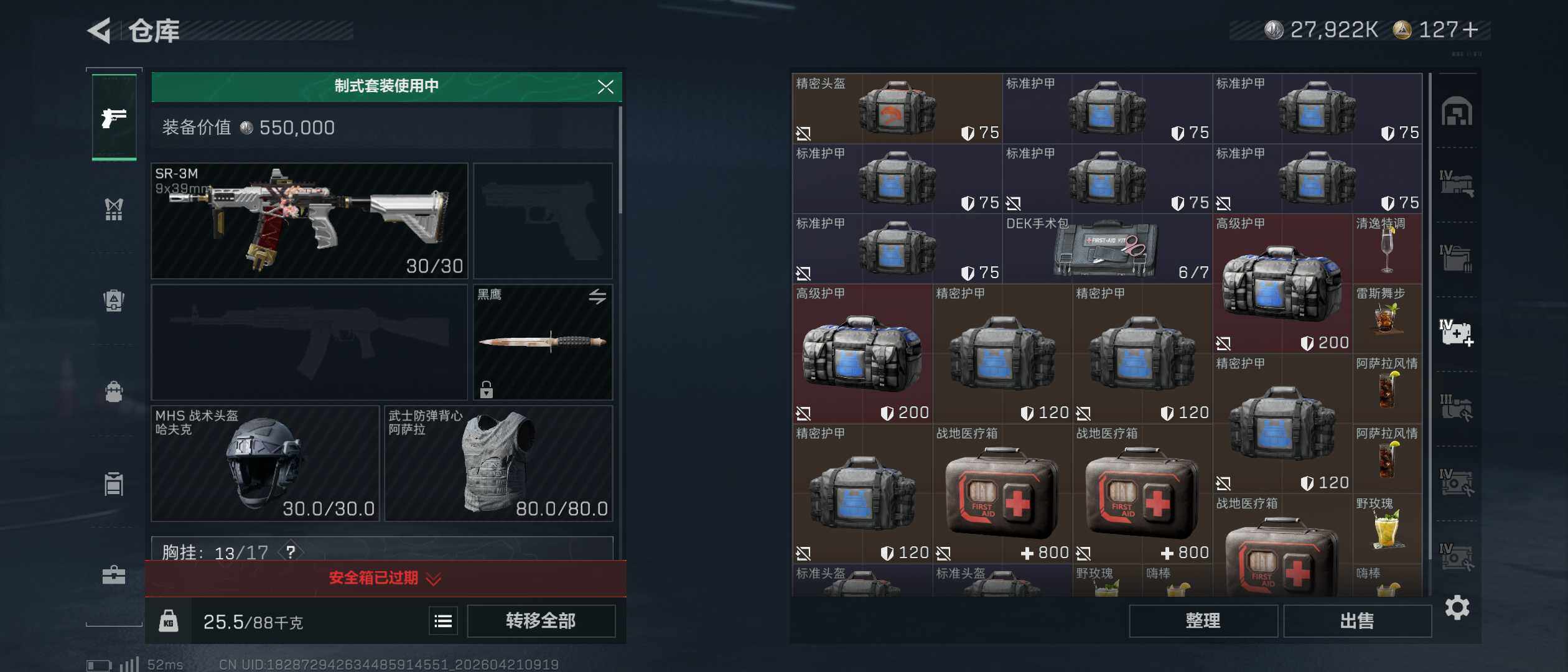1568x672 pixels.
Task: Select the pistol weapons sidebar category
Action: pos(114,117)
